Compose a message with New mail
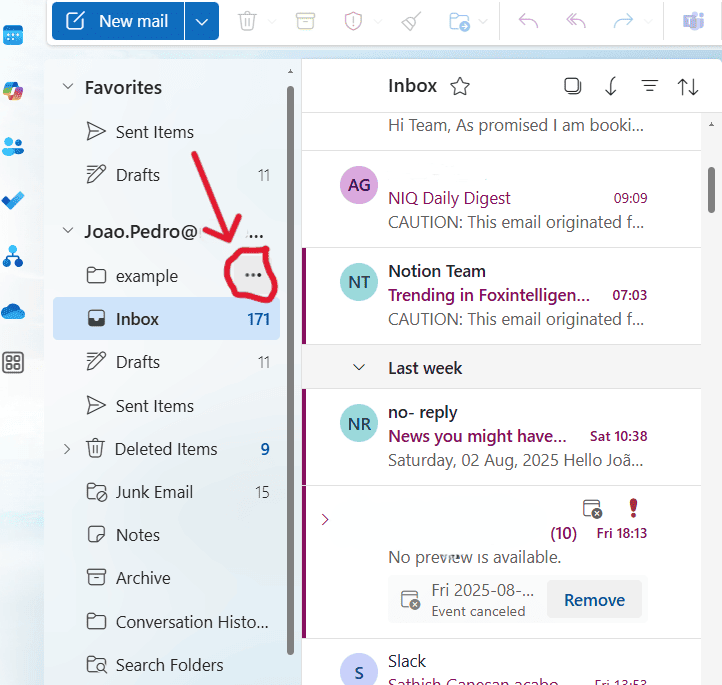Screen dimensions: 722x685 [x=118, y=21]
